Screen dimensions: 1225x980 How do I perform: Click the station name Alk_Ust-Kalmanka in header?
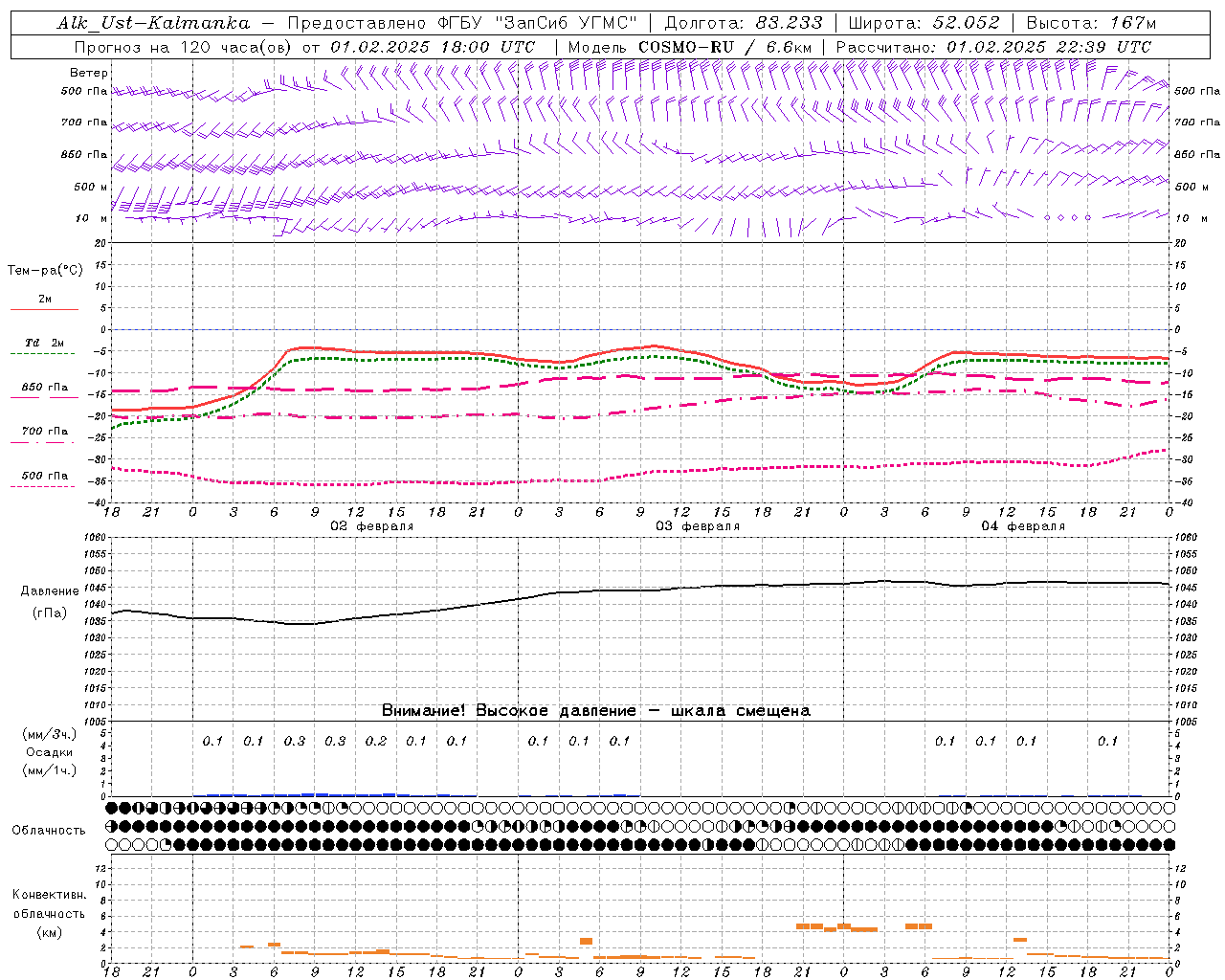[152, 23]
